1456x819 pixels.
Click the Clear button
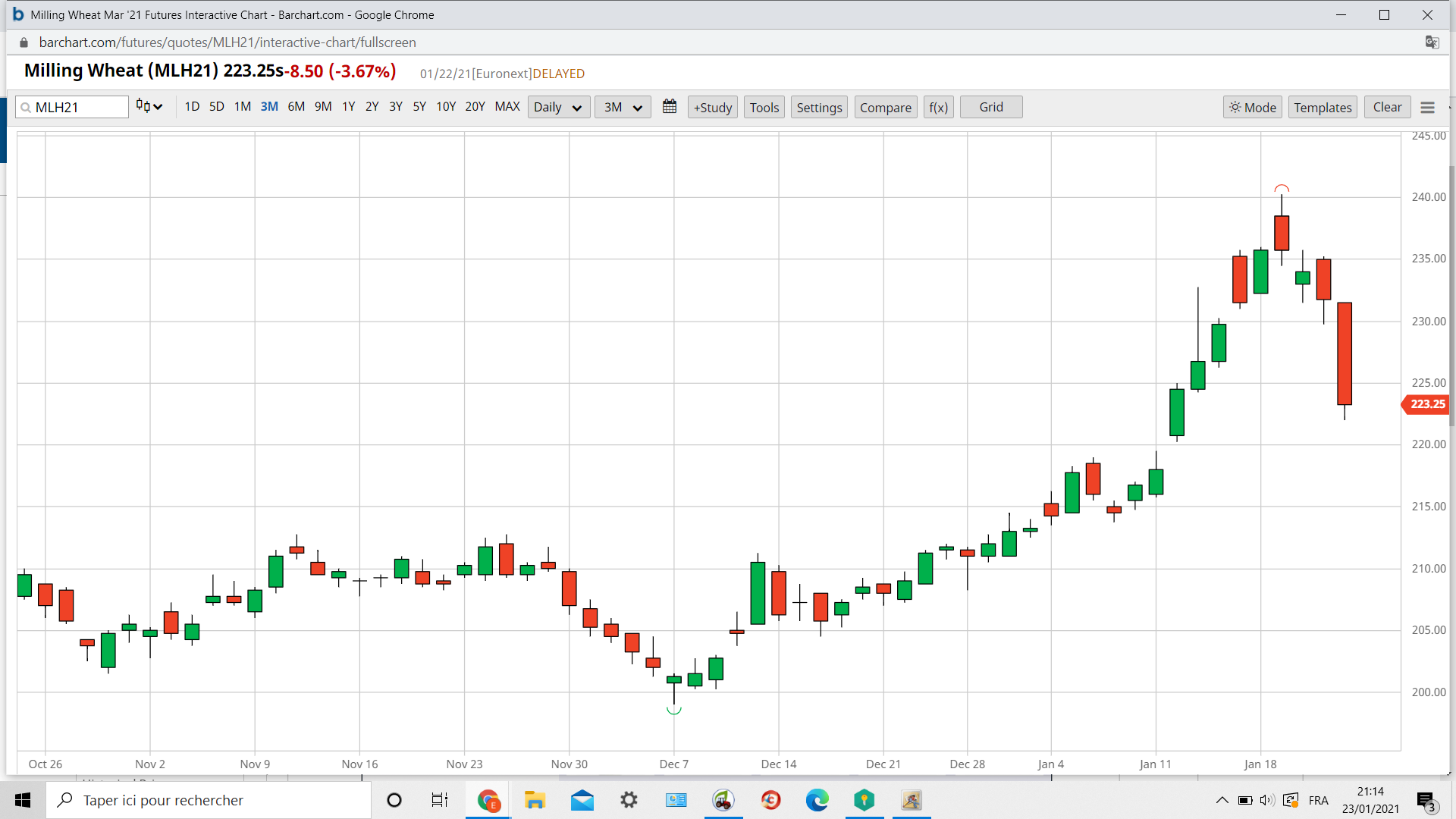[x=1387, y=107]
